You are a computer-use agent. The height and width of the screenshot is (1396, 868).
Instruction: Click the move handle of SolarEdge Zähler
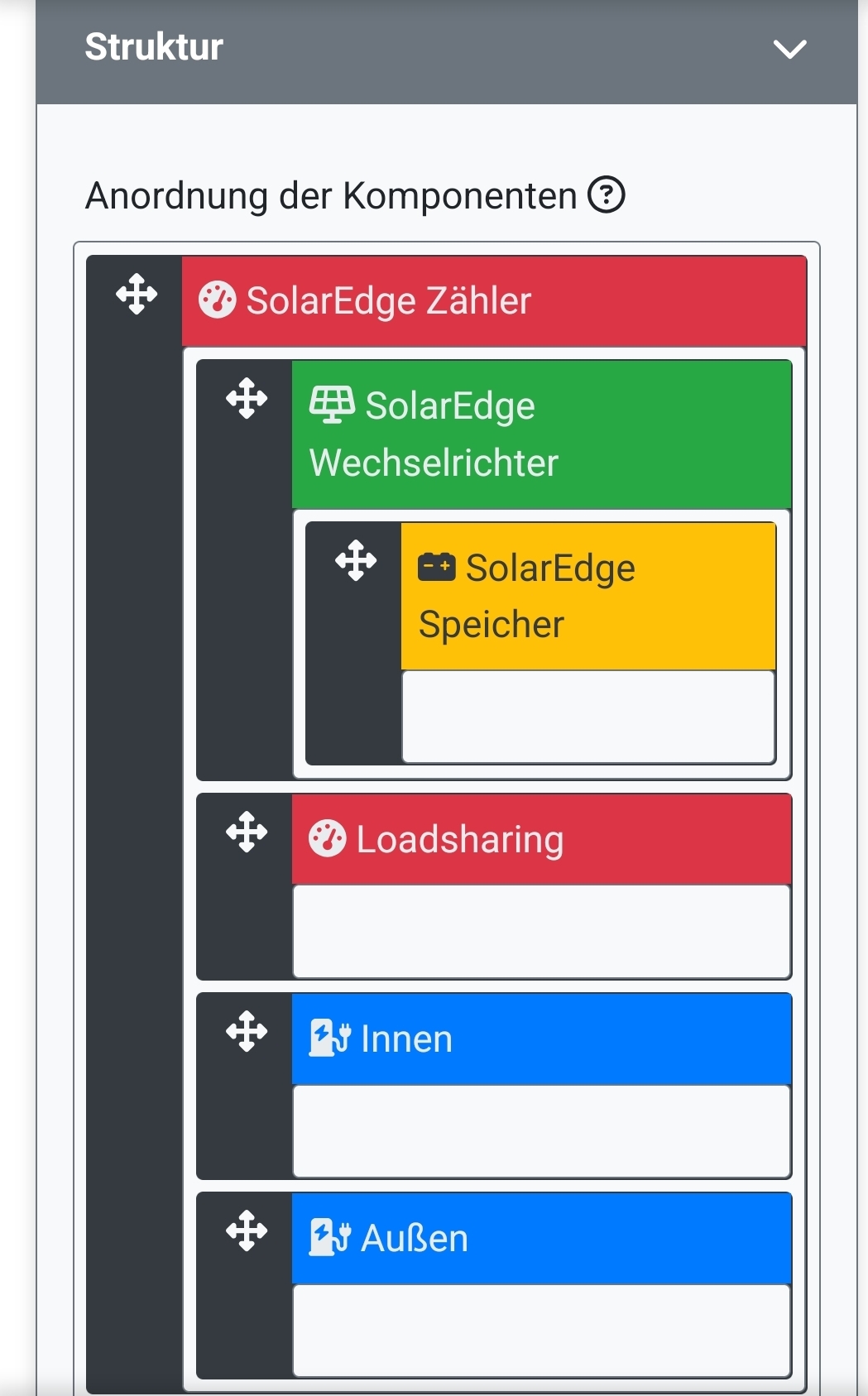pos(137,295)
